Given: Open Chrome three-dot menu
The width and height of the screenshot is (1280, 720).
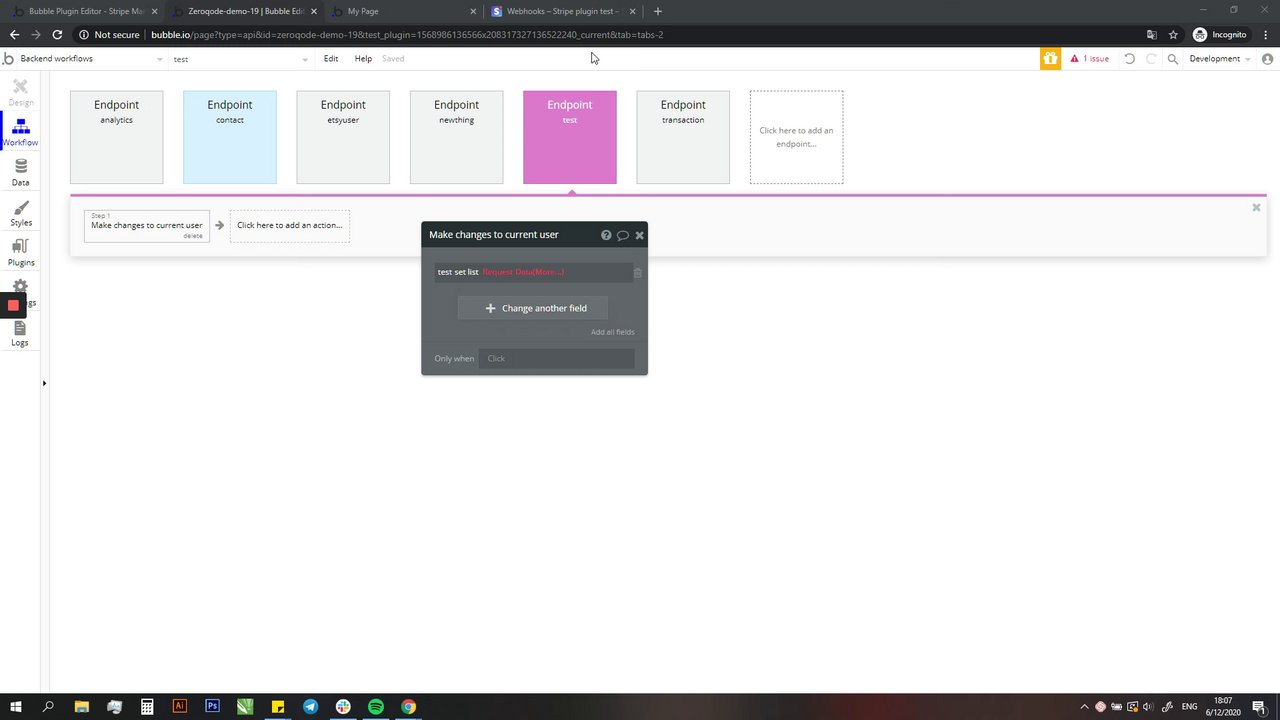Looking at the screenshot, I should (x=1267, y=34).
